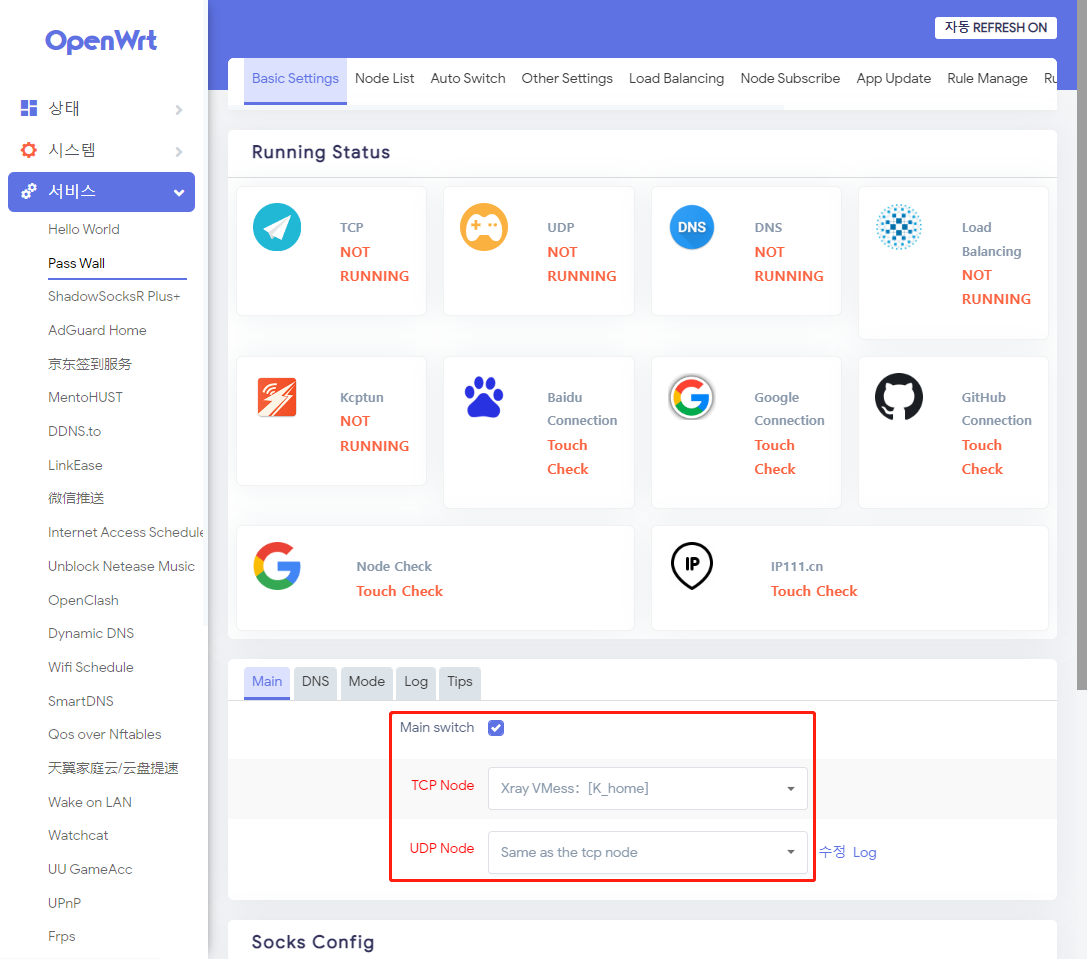Open the TCP Node dropdown
The width and height of the screenshot is (1087, 959).
point(647,788)
